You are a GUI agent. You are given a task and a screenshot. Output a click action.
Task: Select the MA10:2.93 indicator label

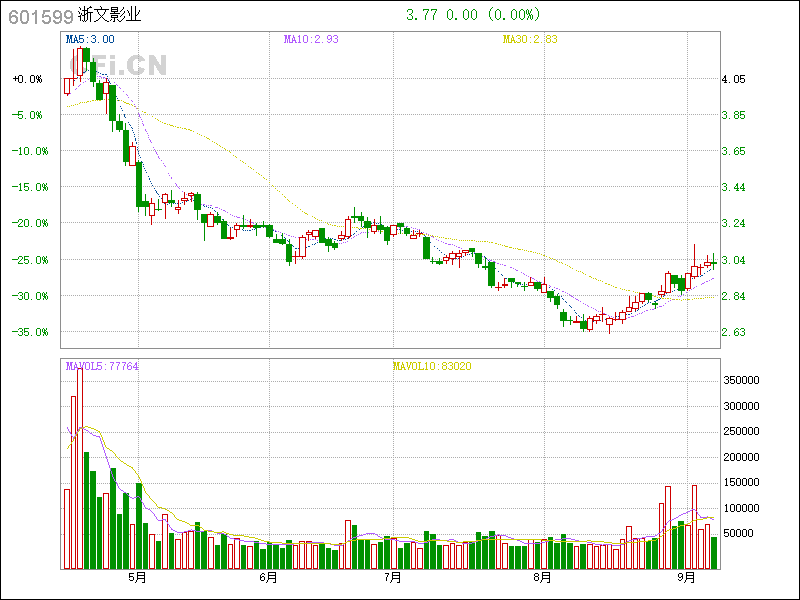[x=311, y=39]
